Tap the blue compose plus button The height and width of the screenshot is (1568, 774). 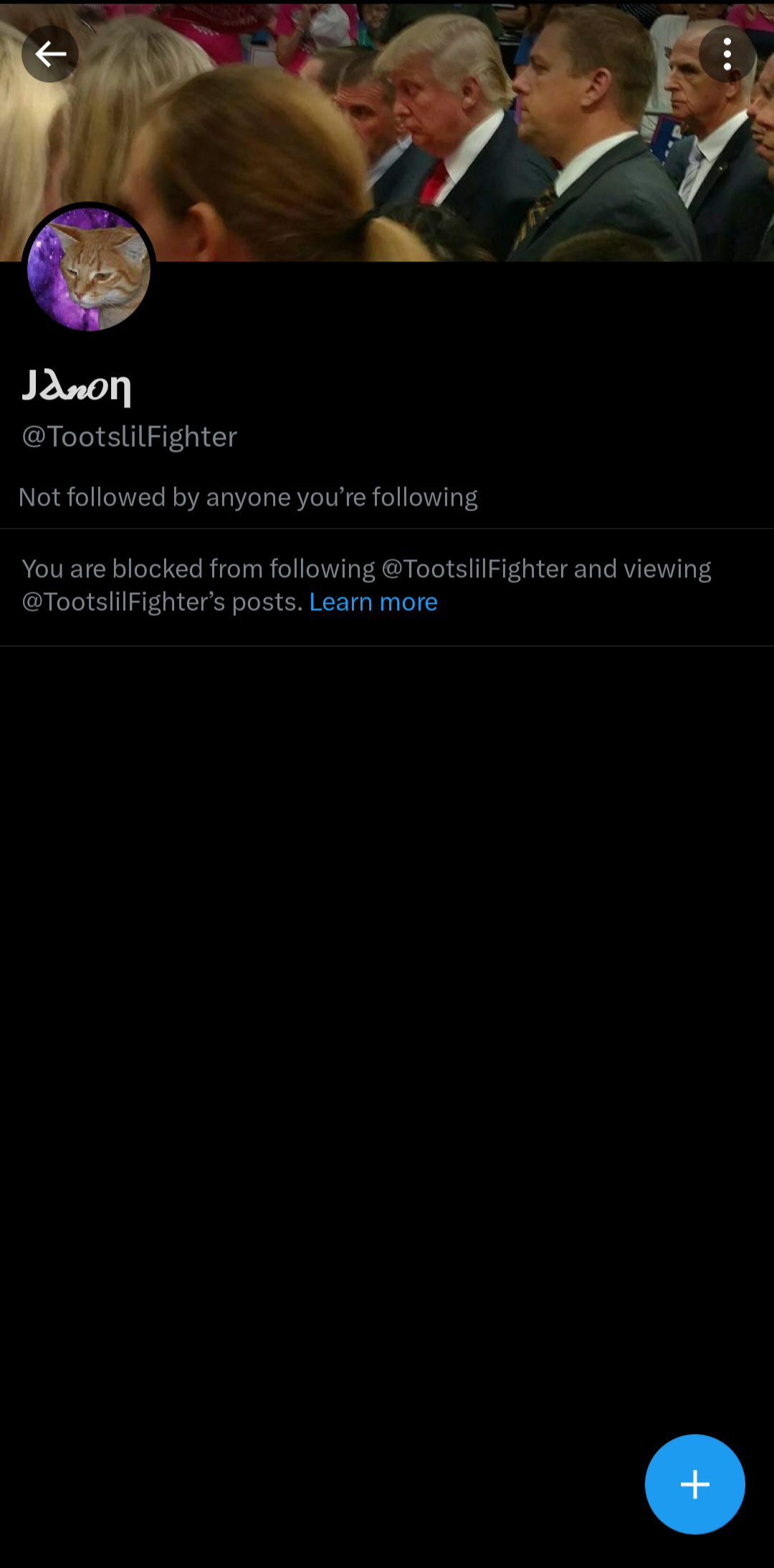coord(694,1483)
